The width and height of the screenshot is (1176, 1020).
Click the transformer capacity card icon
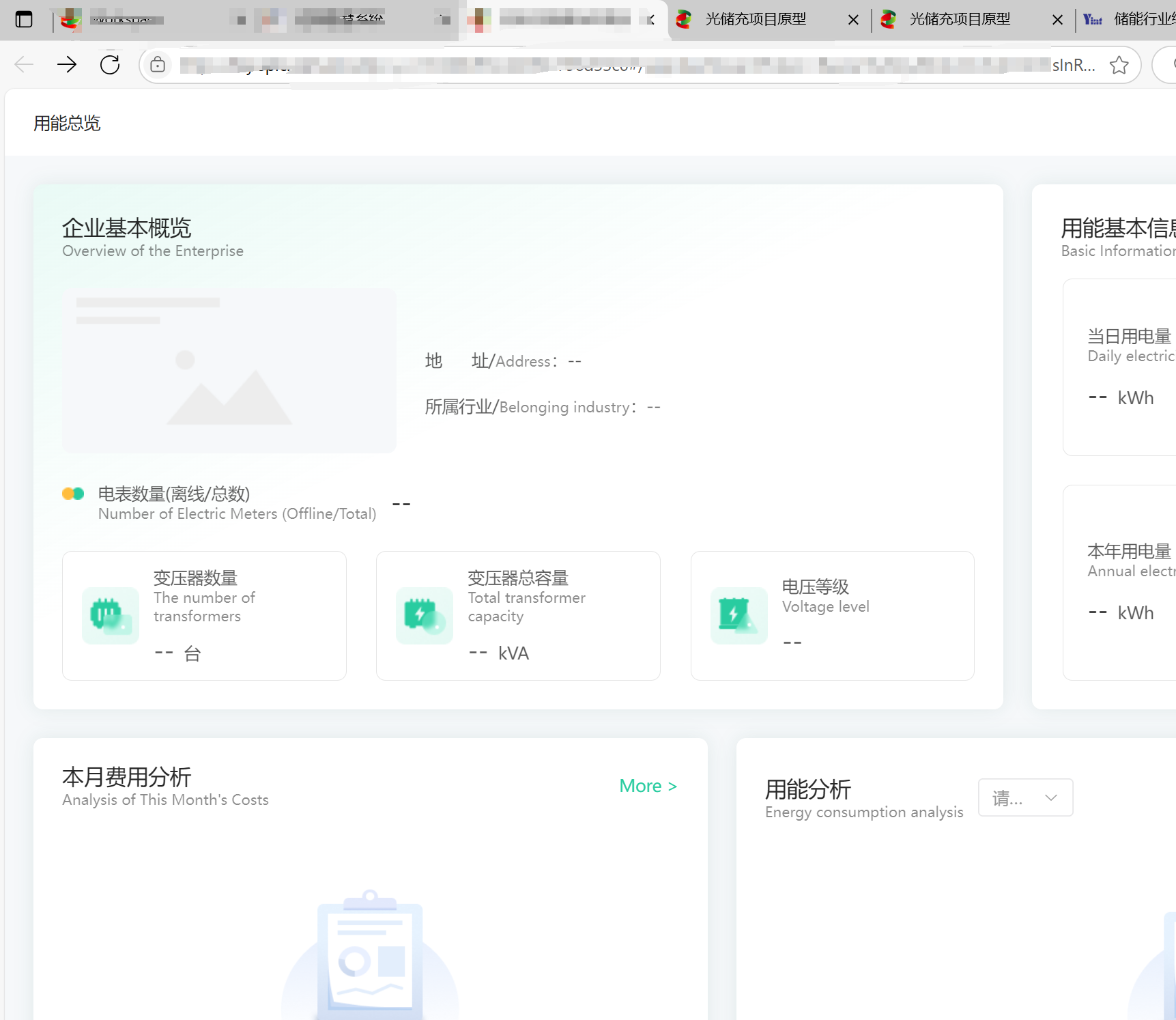[x=425, y=616]
